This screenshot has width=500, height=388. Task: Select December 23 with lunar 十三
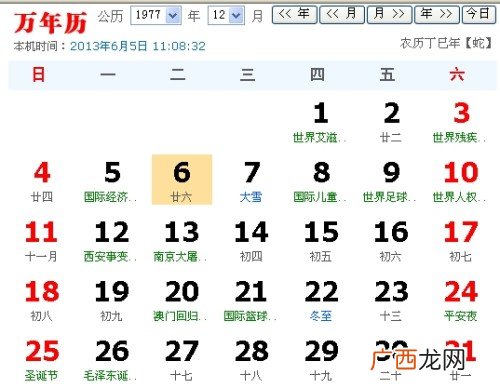[391, 301]
